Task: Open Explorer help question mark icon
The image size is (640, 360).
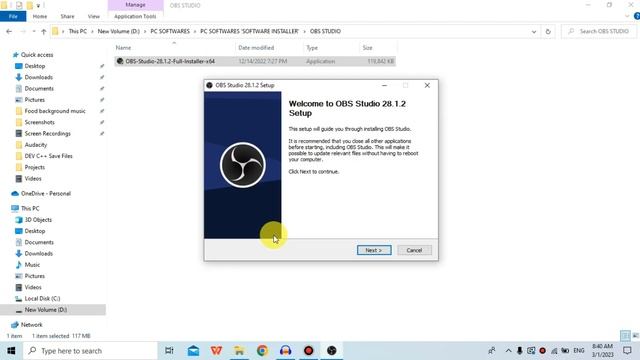Action: point(637,16)
